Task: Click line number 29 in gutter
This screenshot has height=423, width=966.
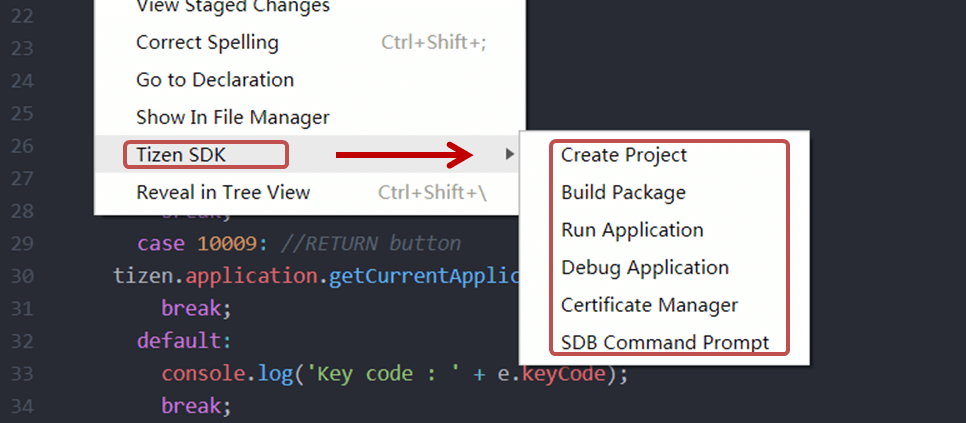Action: coord(22,243)
